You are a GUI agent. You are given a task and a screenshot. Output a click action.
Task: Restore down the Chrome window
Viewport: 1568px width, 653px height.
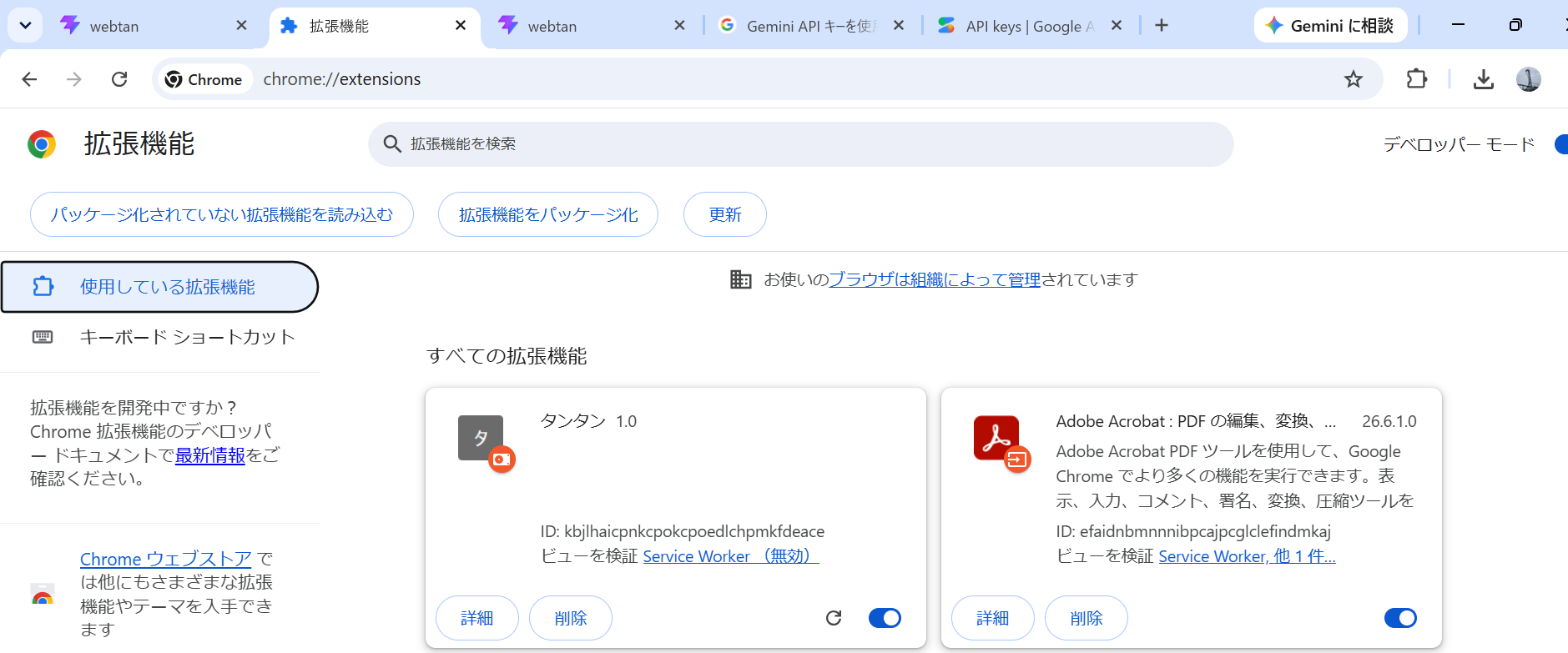(x=1515, y=25)
